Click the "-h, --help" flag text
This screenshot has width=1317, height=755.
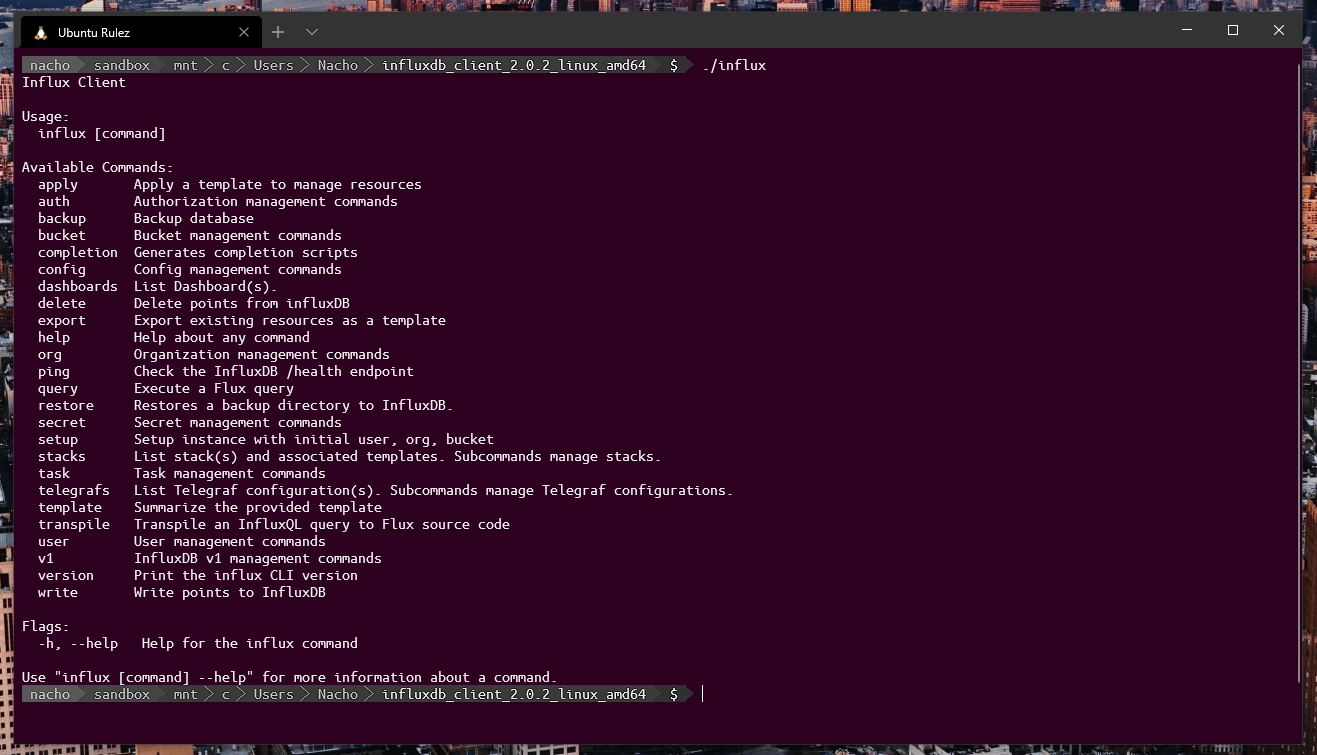coord(78,644)
